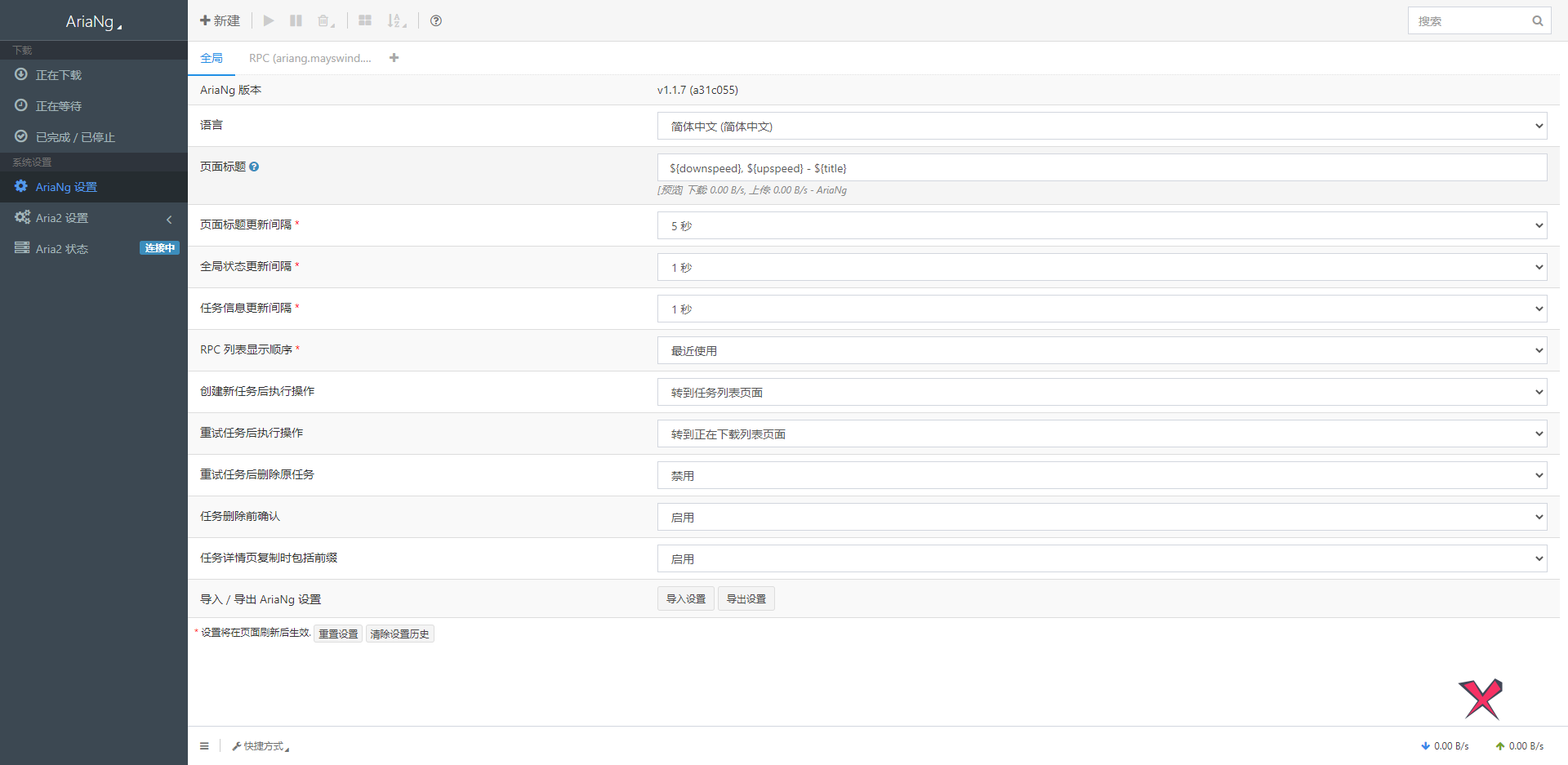Screen dimensions: 1568x765
Task: Edit the page title template field
Action: (x=1102, y=167)
